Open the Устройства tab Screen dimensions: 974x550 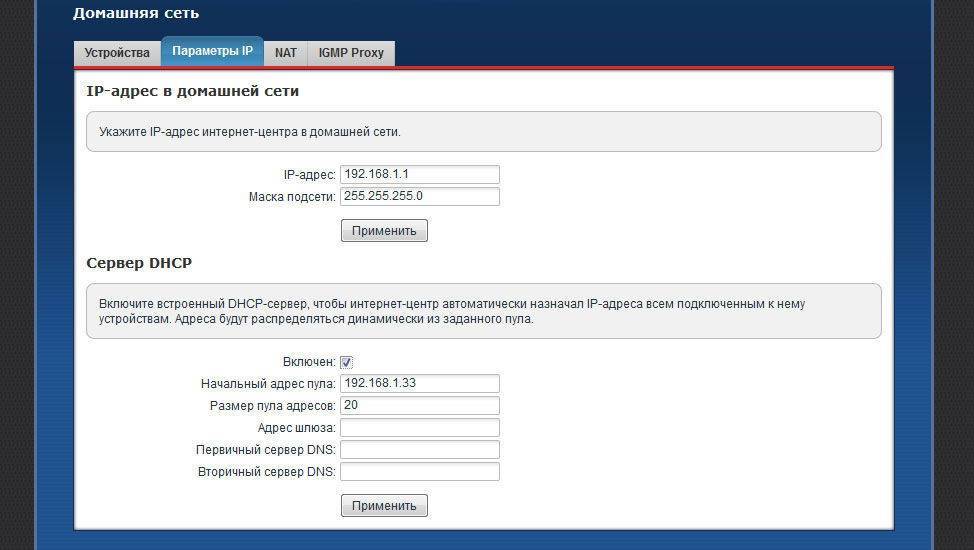(x=117, y=53)
